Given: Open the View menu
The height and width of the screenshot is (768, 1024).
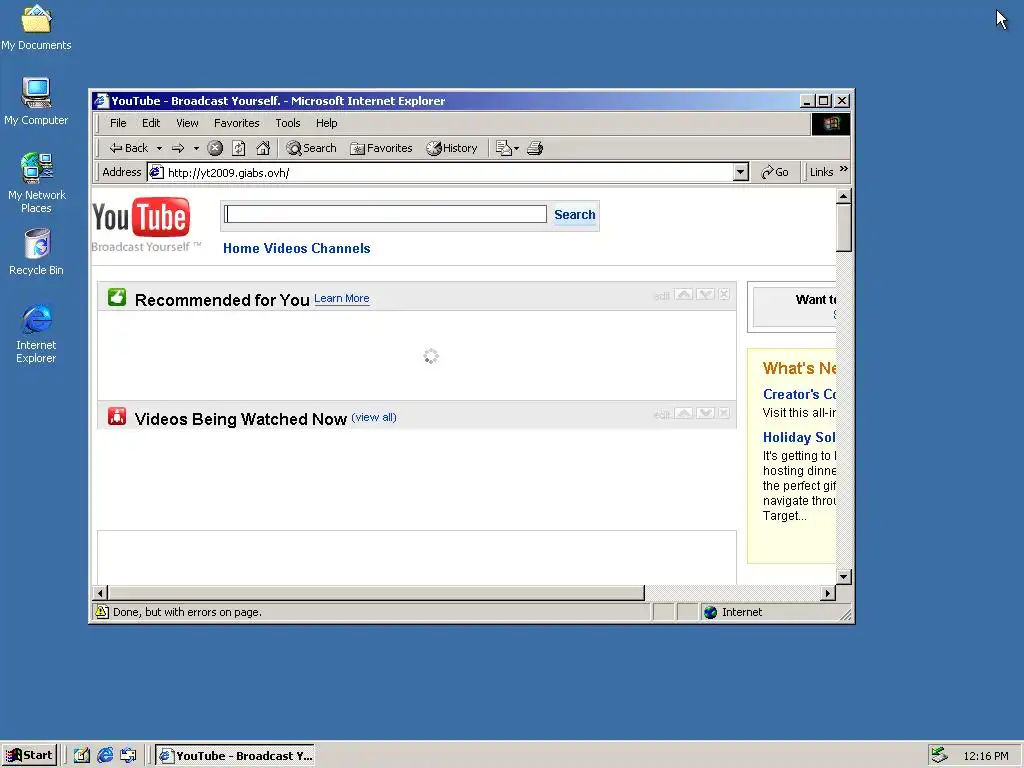Looking at the screenshot, I should [x=187, y=123].
